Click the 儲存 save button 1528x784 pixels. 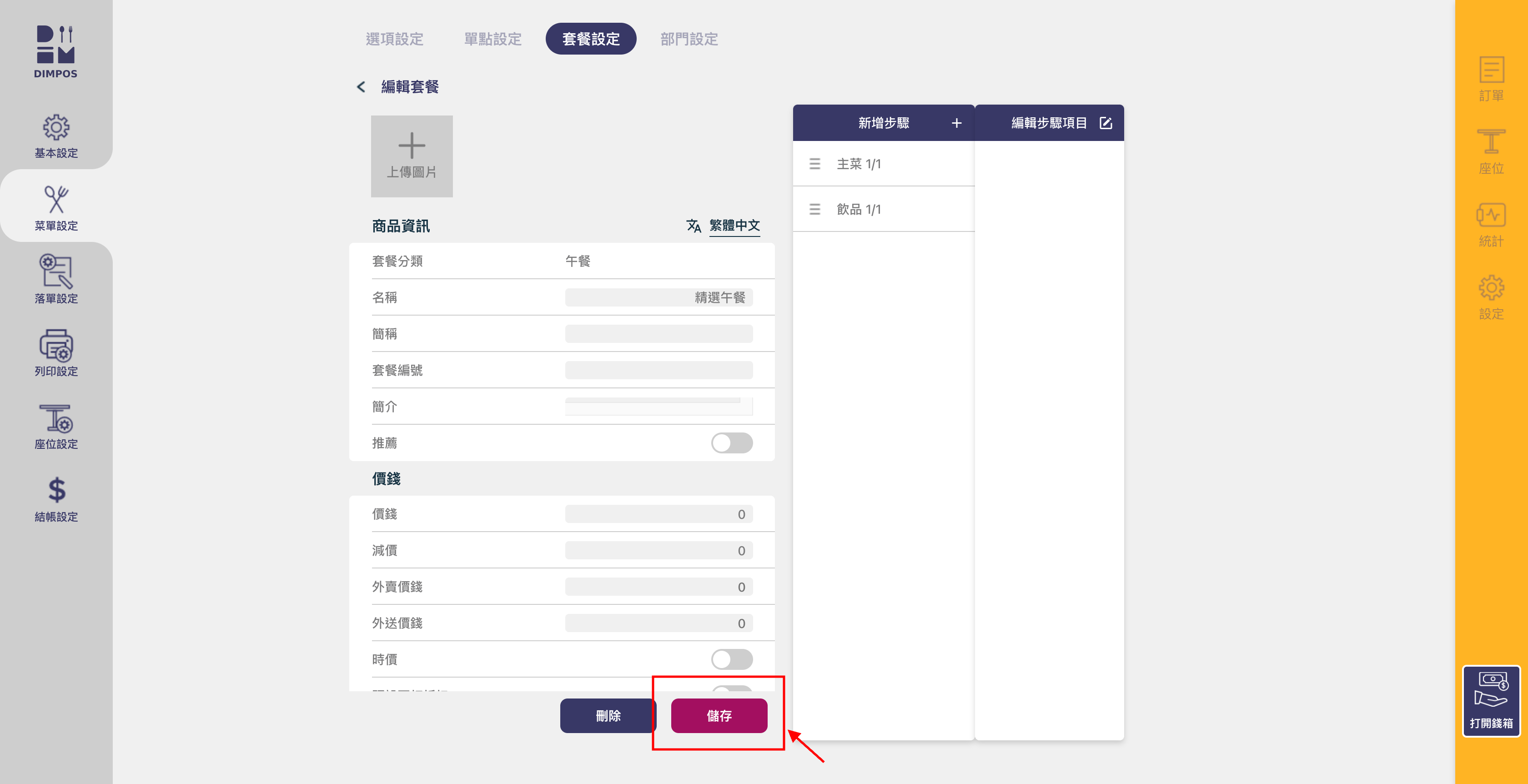click(719, 716)
